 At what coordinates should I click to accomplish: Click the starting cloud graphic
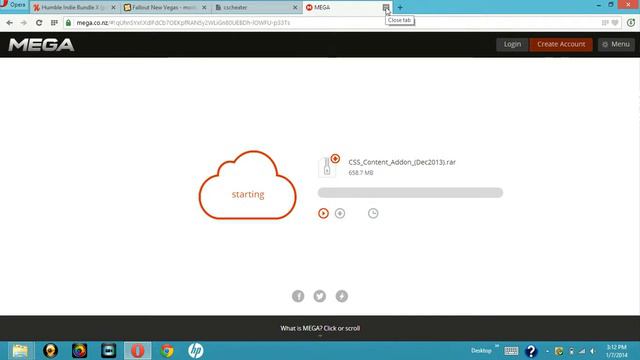coord(247,185)
